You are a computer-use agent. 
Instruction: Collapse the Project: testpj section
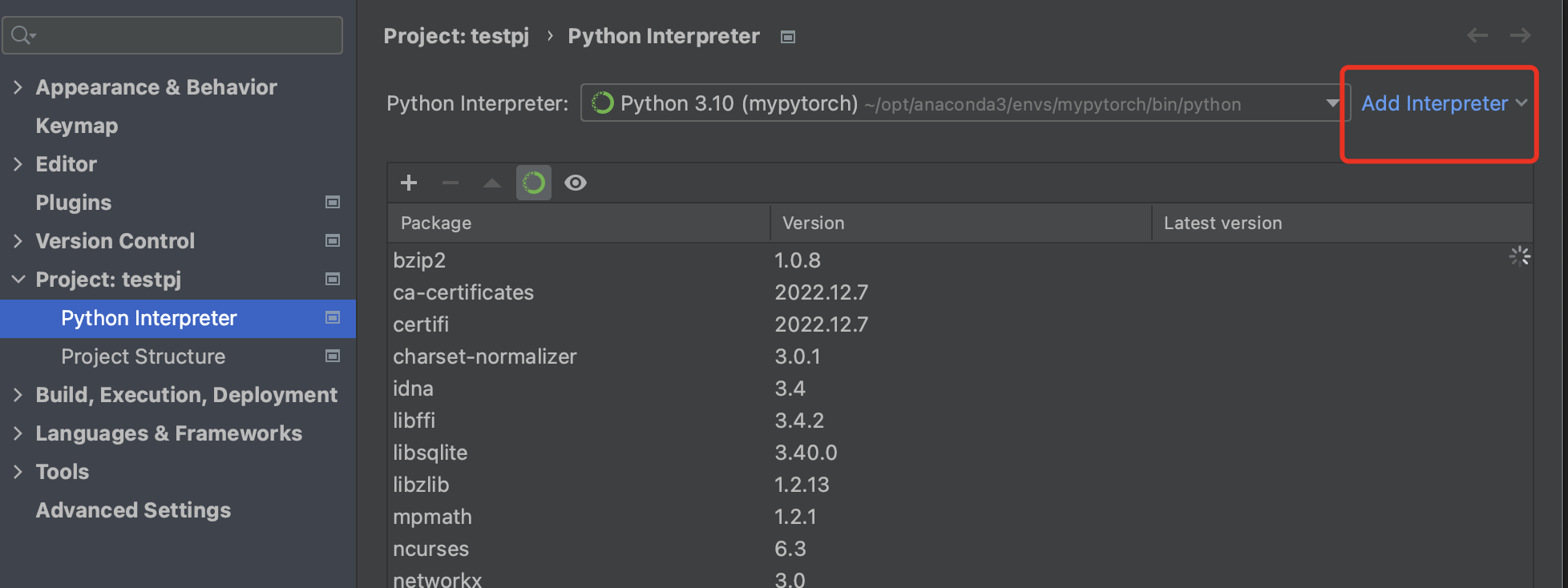pyautogui.click(x=18, y=279)
